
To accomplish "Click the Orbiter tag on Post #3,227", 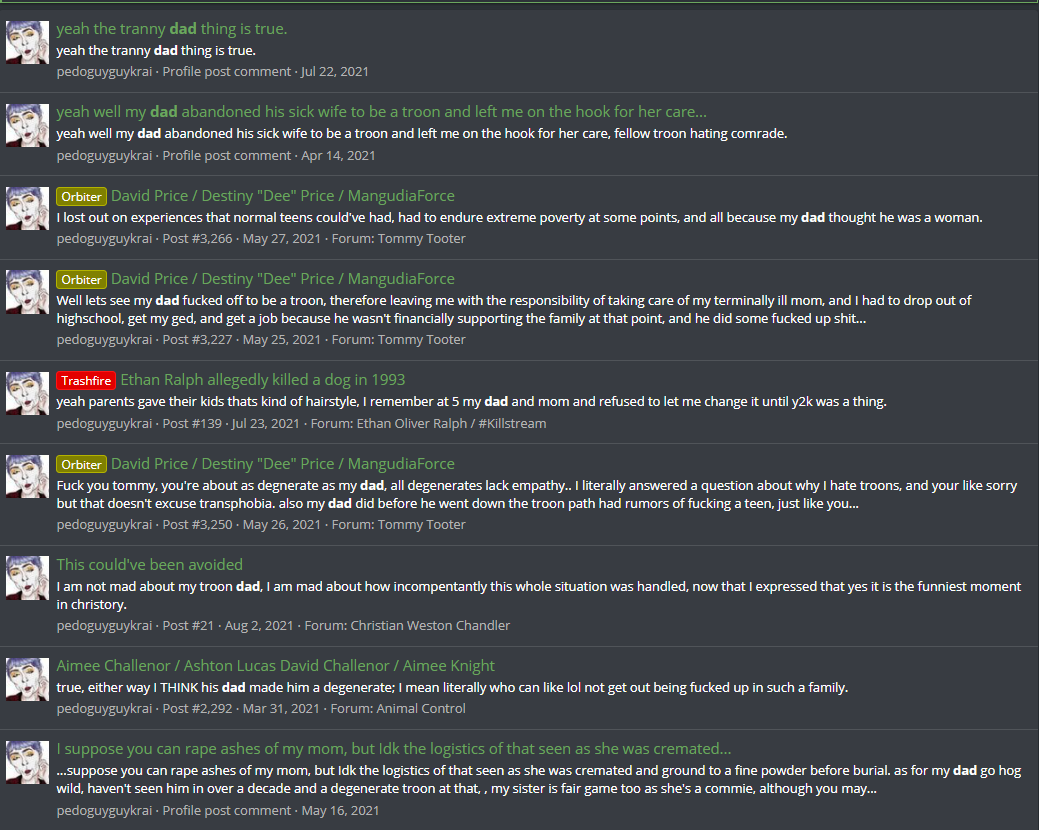I will 82,280.
